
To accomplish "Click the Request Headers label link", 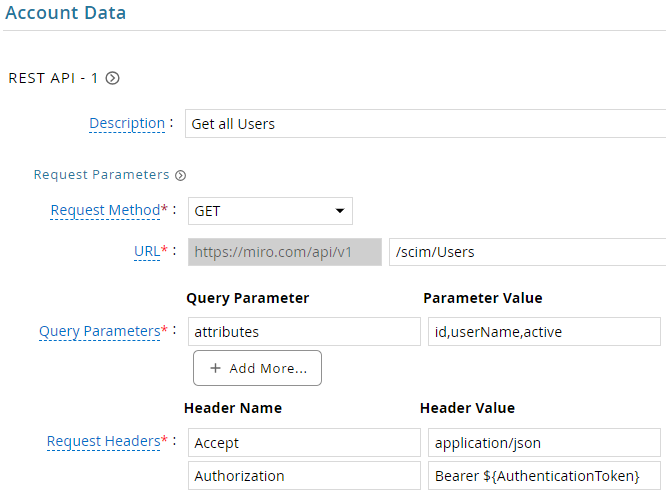I will [x=104, y=441].
